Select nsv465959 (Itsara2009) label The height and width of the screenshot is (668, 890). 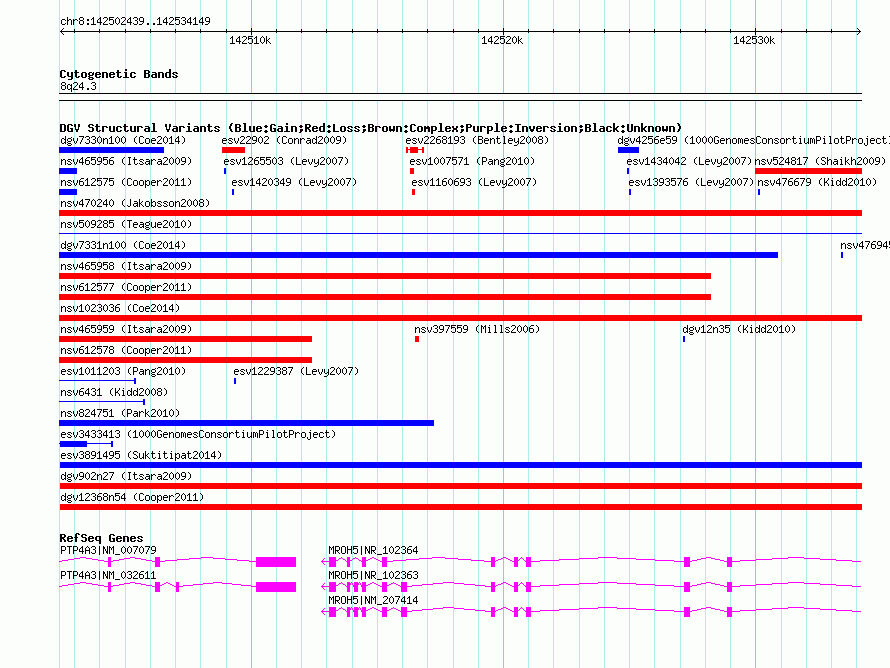point(126,329)
